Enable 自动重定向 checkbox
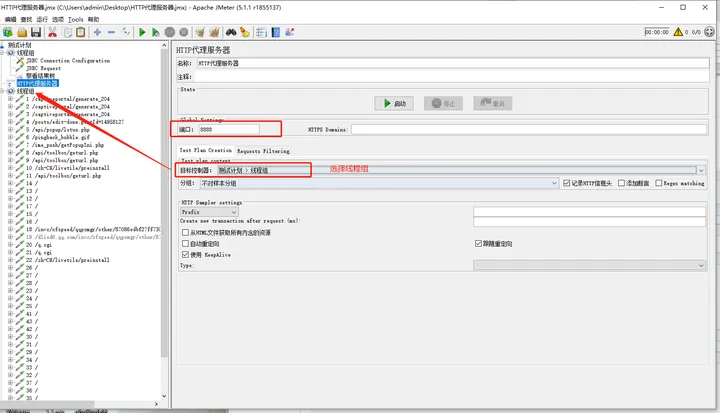The height and width of the screenshot is (413, 720). (186, 243)
